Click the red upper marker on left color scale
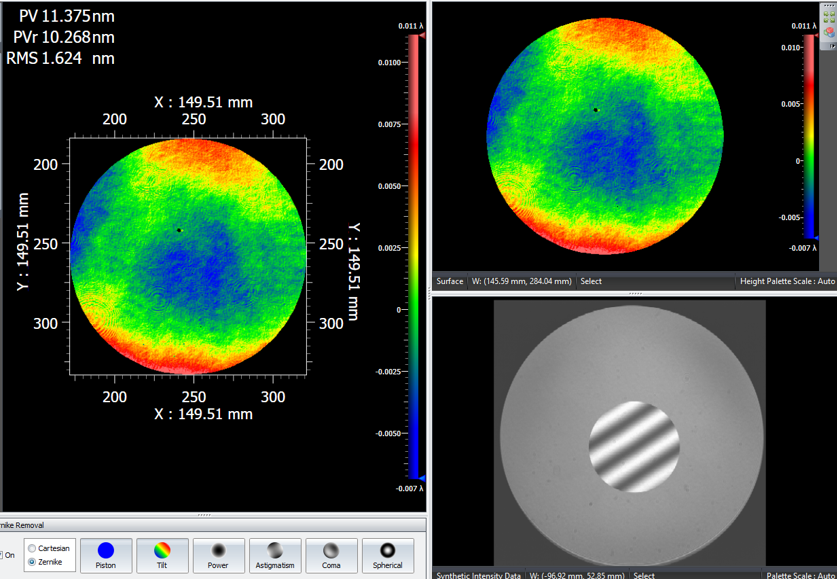This screenshot has height=579, width=837. [422, 35]
